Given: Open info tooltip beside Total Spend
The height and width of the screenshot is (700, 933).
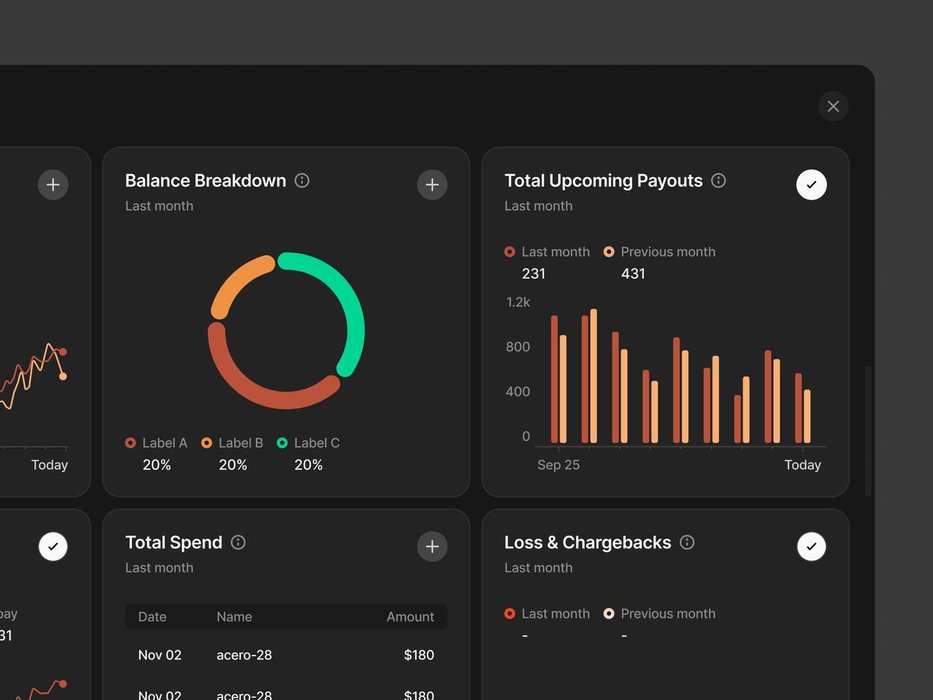Looking at the screenshot, I should click(238, 542).
